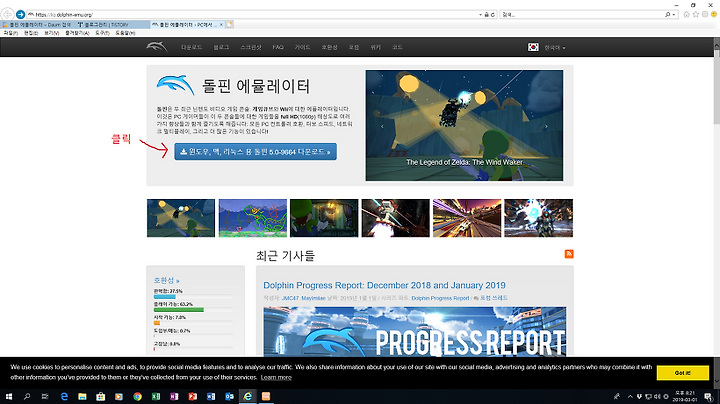Launch Microsoft Edge from the taskbar
The height and width of the screenshot is (404, 720).
click(x=64, y=396)
